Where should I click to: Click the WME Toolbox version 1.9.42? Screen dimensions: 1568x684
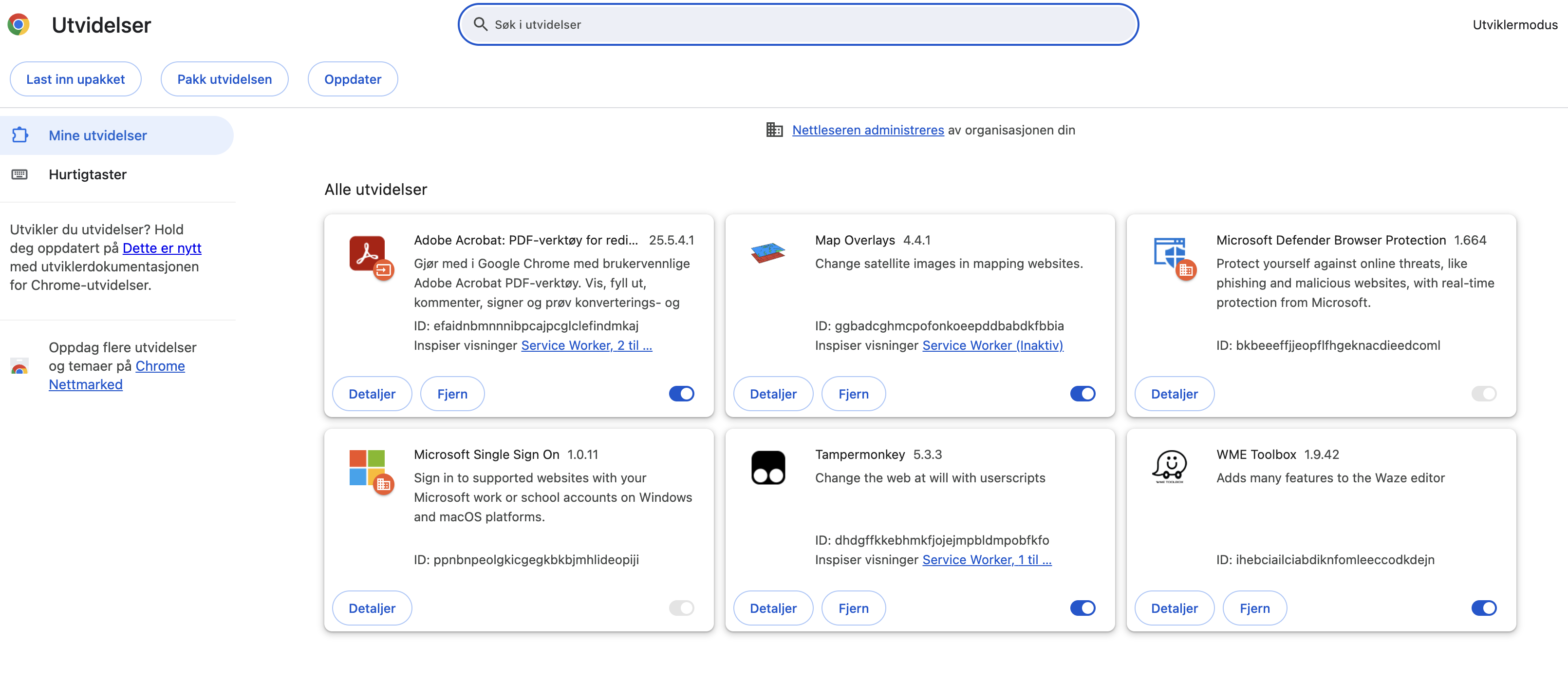1322,455
